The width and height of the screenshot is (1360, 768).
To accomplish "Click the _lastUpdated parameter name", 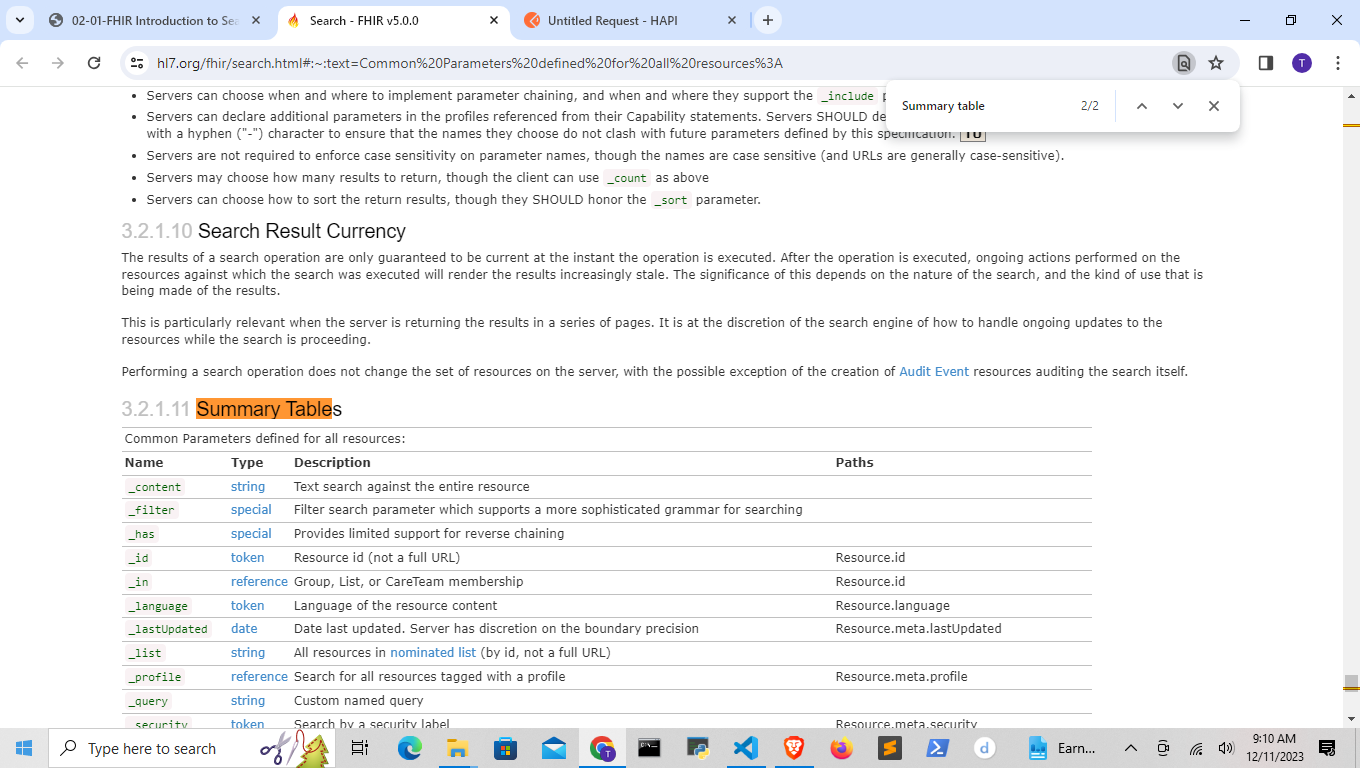I will coord(168,629).
